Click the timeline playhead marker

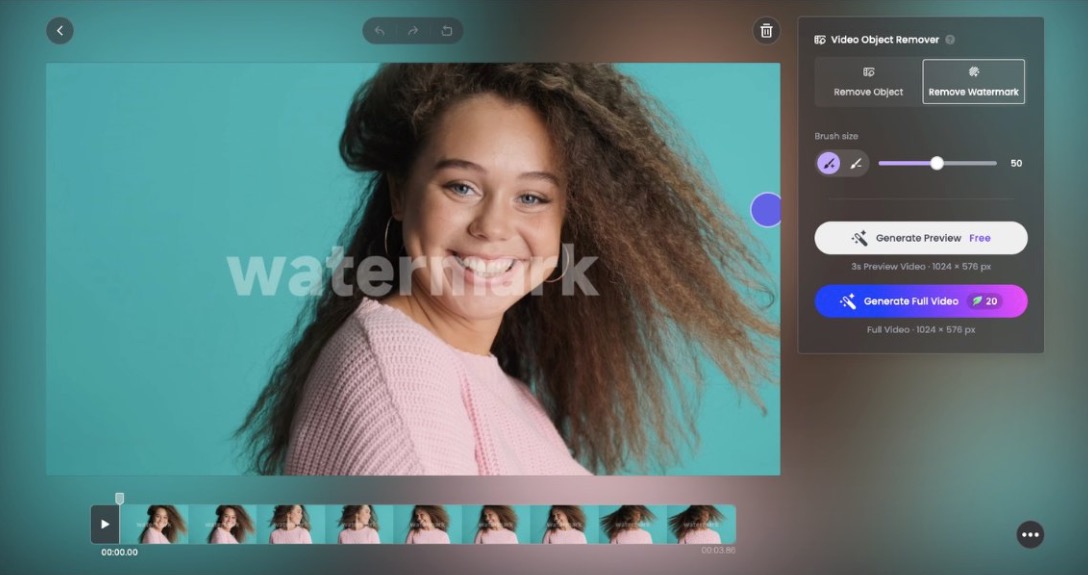pyautogui.click(x=119, y=498)
